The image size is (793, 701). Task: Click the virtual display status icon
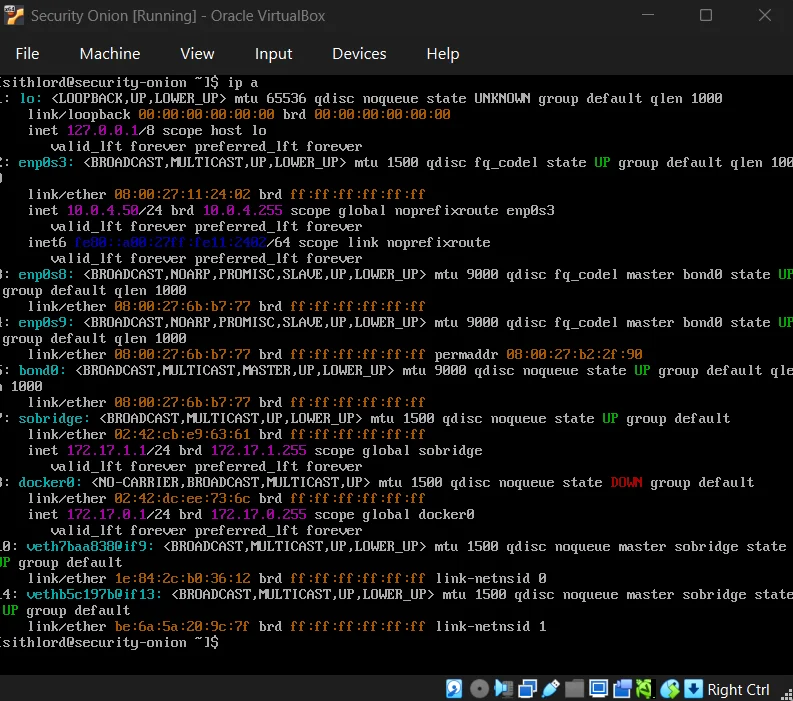pos(599,689)
